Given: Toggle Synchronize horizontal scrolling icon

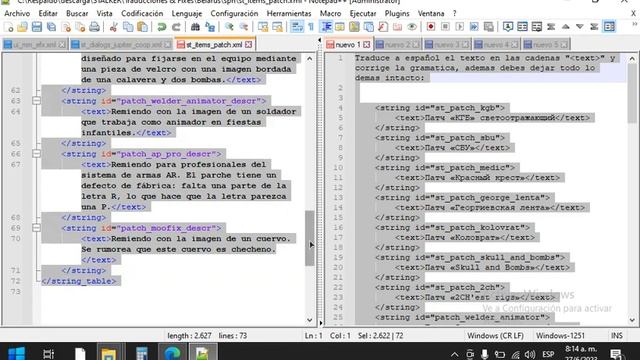Looking at the screenshot, I should 278,27.
